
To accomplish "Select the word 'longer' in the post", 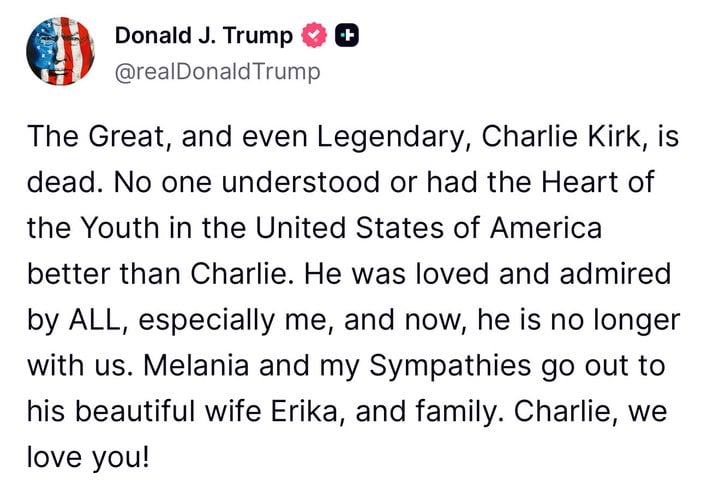I will pyautogui.click(x=637, y=320).
